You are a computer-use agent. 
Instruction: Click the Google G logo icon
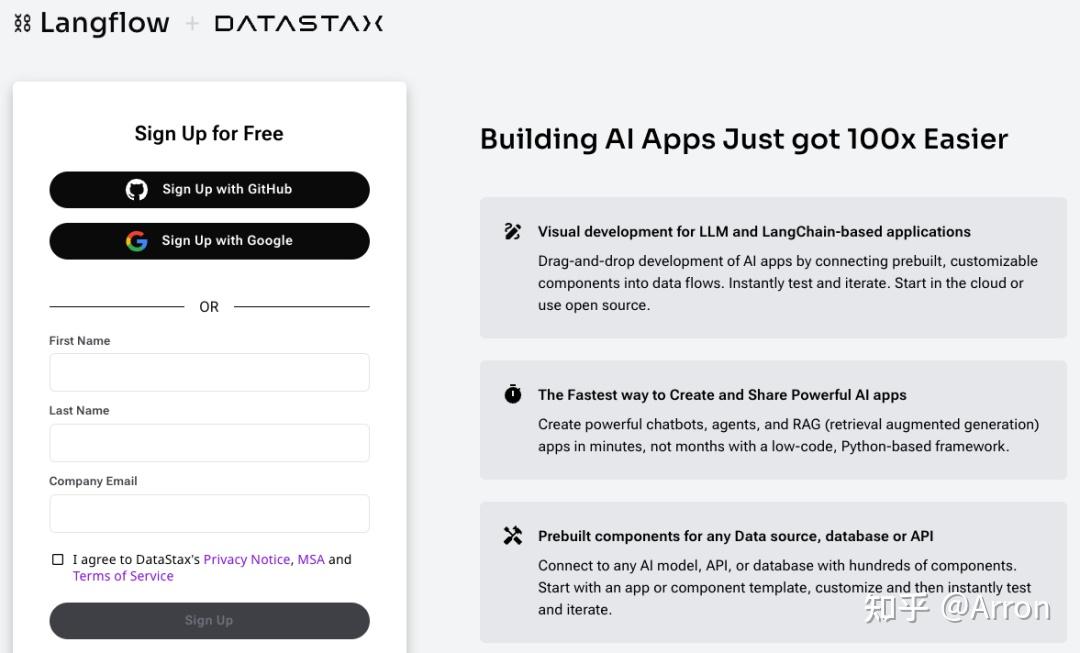click(137, 241)
